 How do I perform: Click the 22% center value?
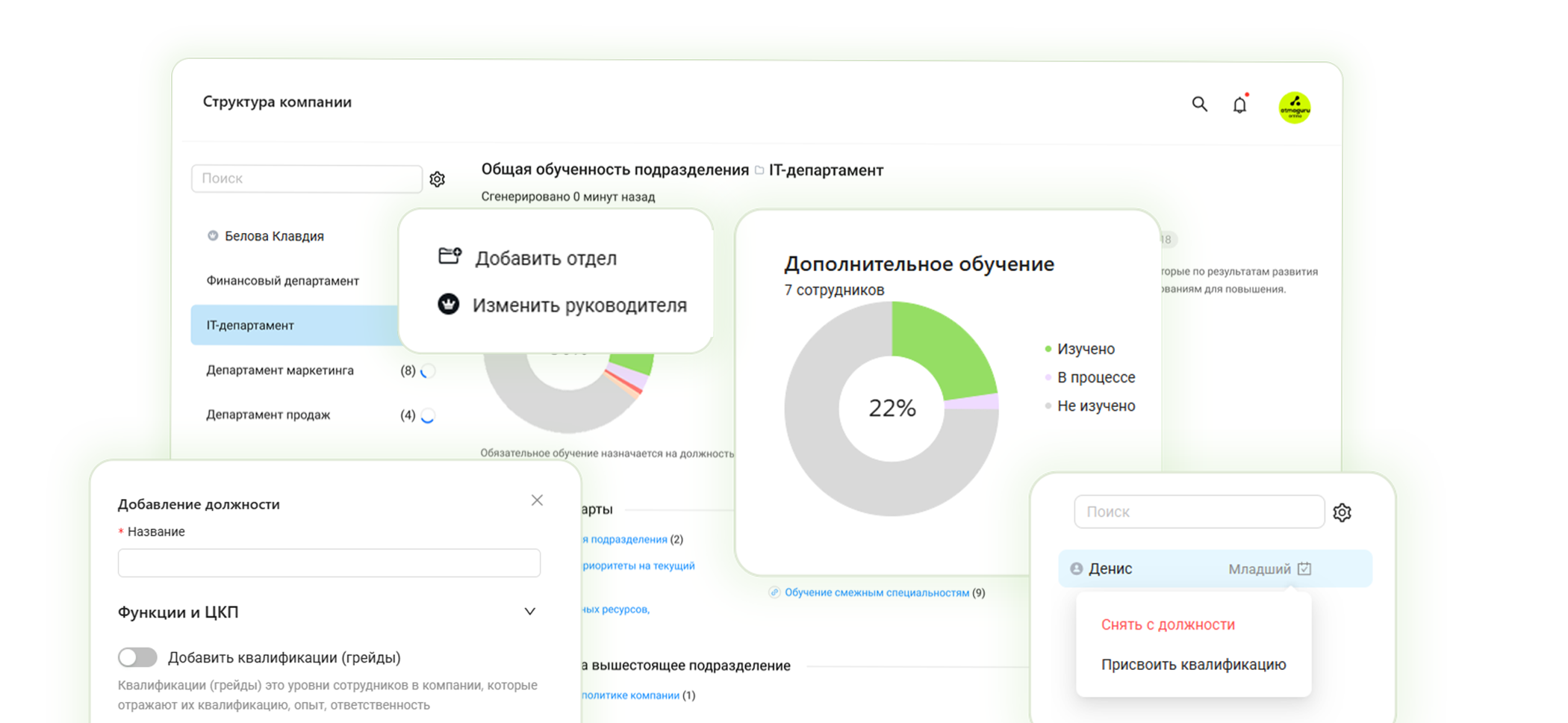pyautogui.click(x=892, y=408)
